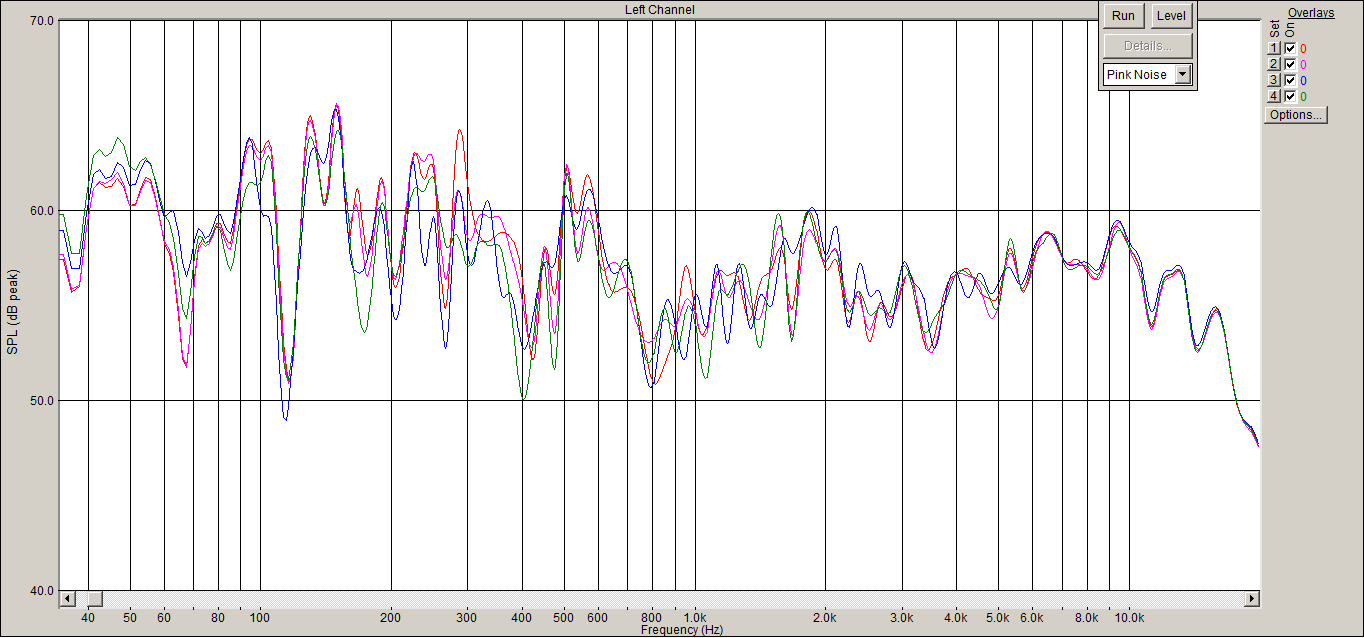This screenshot has height=638, width=1364.
Task: Store trace with Set button 3
Action: [1274, 80]
